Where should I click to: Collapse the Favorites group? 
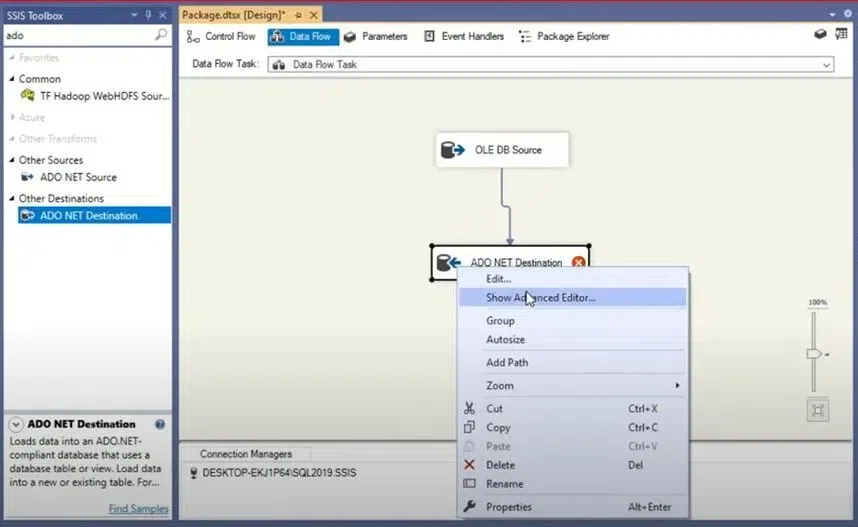(12, 57)
